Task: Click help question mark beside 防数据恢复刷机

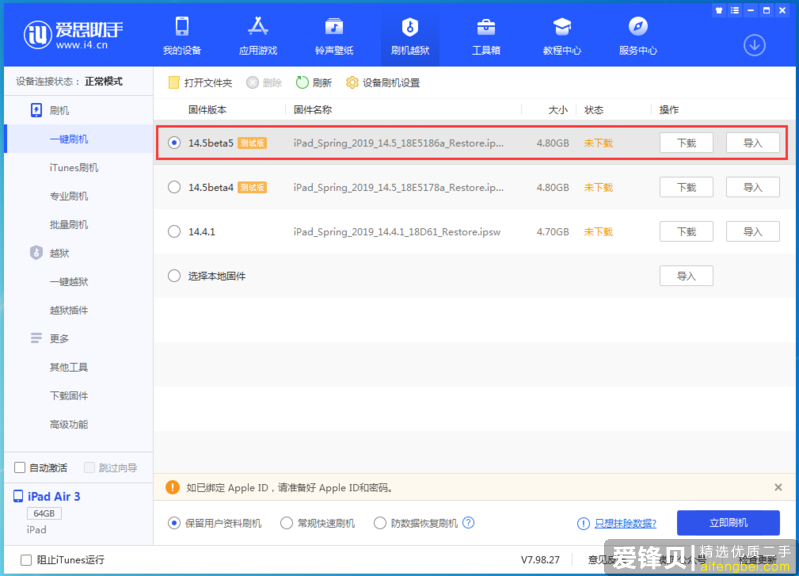Action: (468, 522)
